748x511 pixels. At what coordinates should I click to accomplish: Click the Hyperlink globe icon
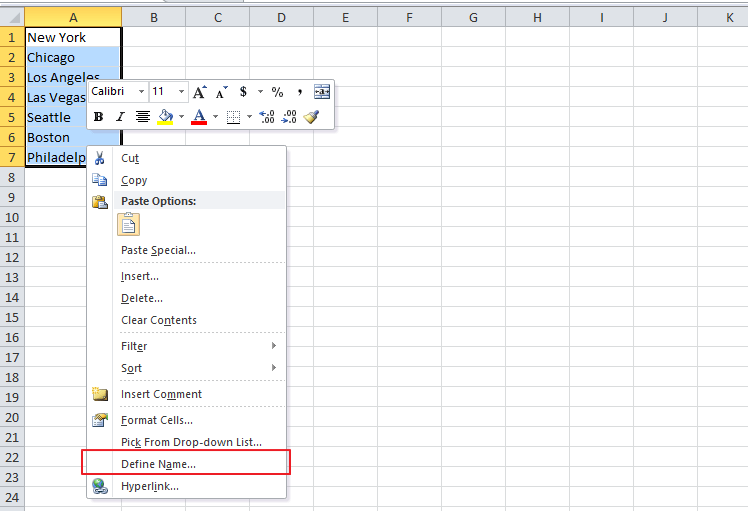tap(100, 486)
